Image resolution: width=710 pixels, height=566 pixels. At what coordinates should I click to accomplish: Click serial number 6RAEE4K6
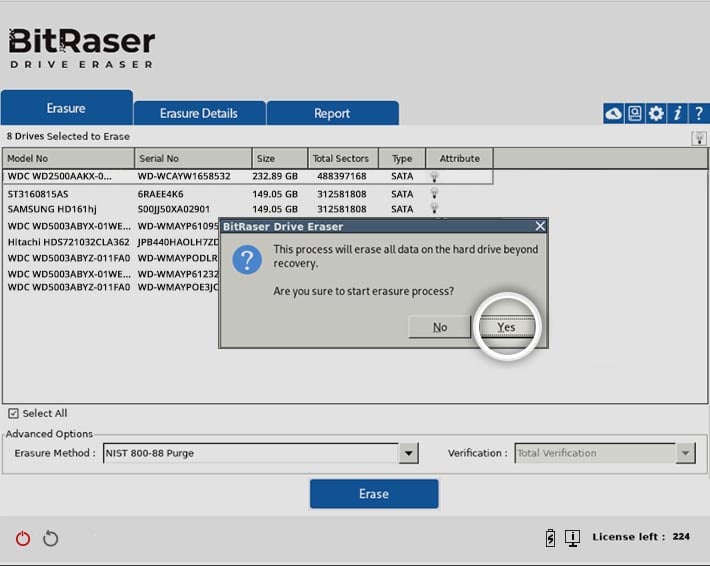pos(160,194)
